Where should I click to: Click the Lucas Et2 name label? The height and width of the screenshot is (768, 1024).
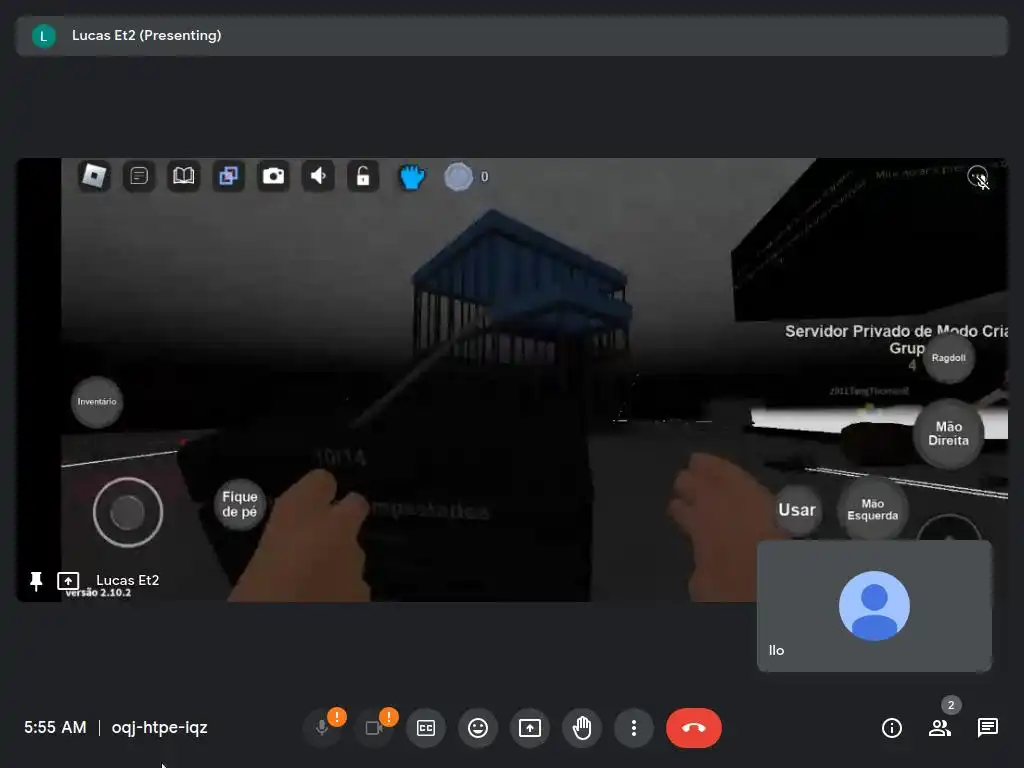[127, 580]
